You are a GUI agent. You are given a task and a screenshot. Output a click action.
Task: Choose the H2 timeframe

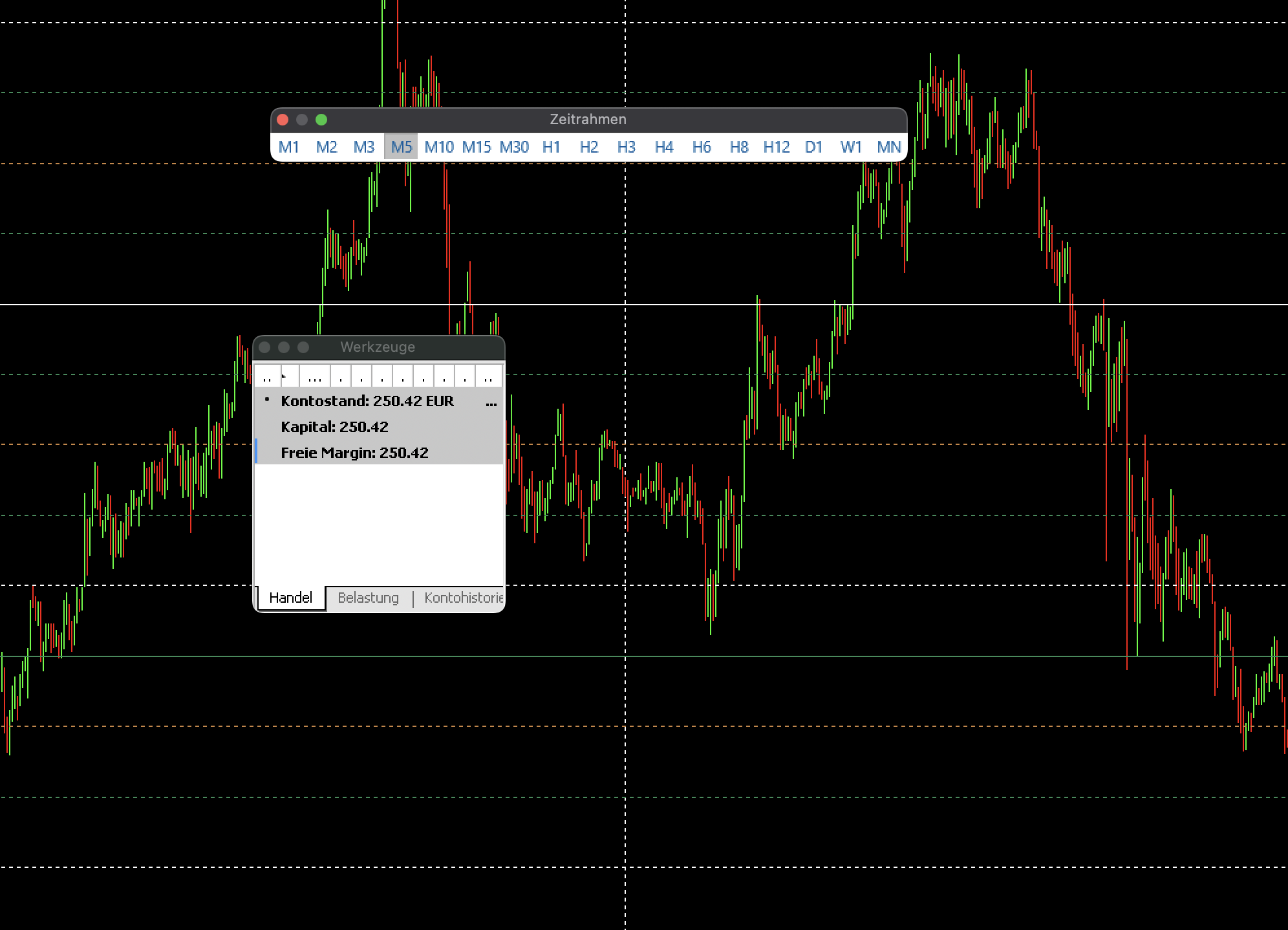(x=589, y=147)
